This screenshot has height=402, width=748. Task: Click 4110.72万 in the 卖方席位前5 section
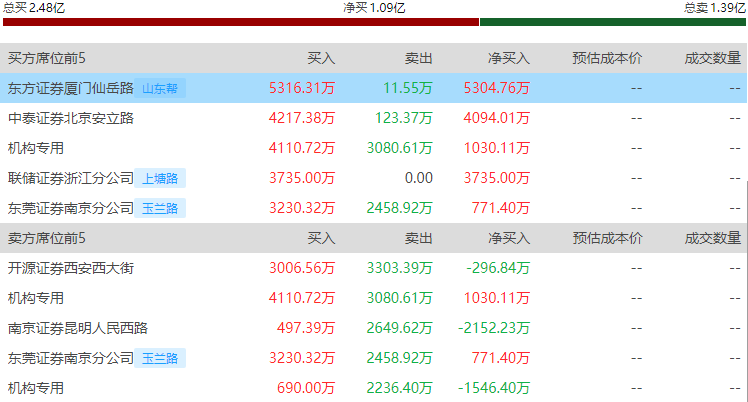click(x=302, y=298)
